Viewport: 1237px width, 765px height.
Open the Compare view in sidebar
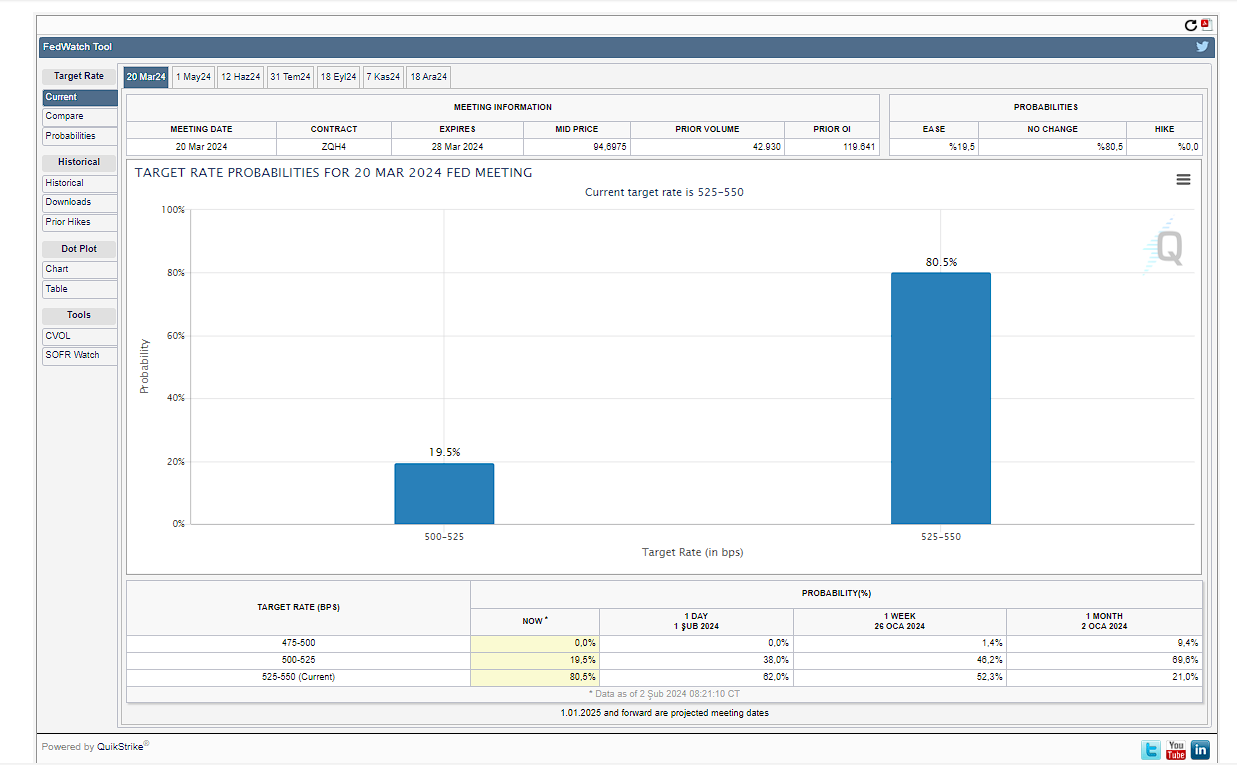(79, 117)
